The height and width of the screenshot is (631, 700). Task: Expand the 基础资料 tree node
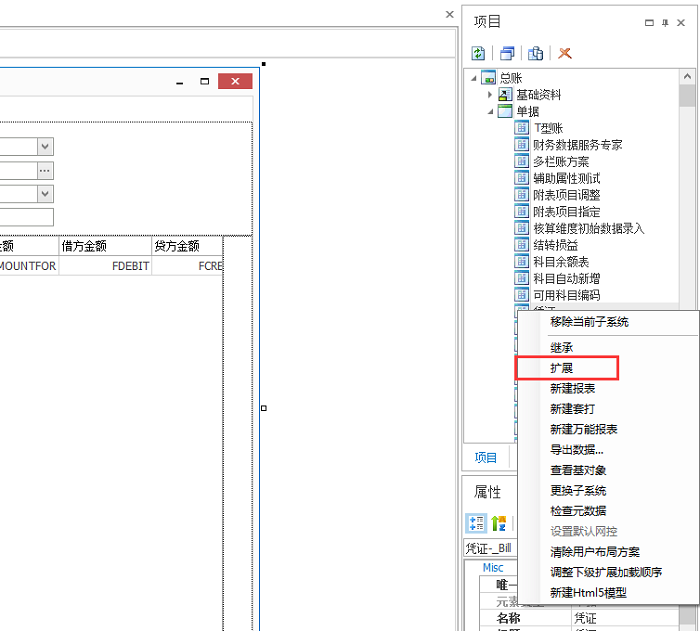(490, 94)
